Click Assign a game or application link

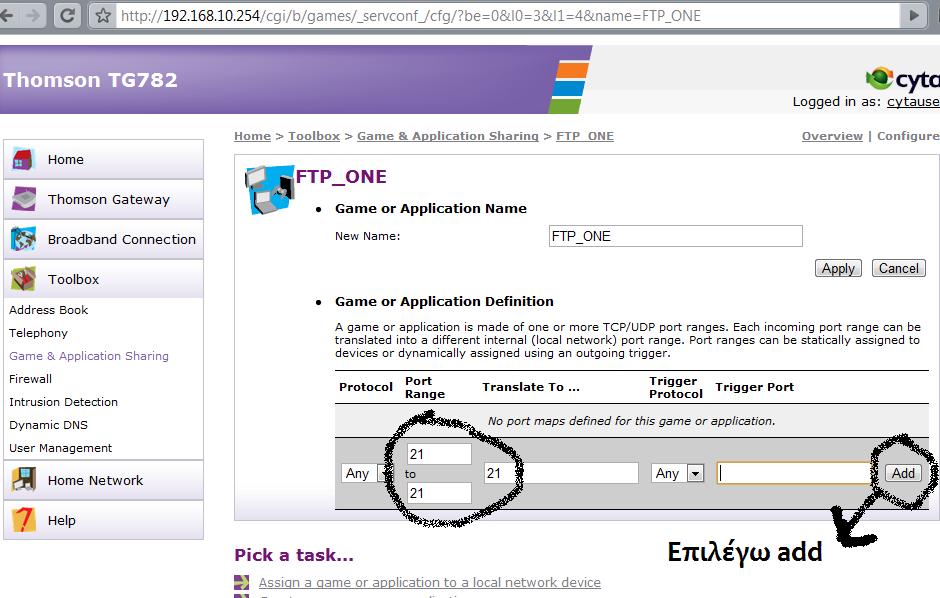(x=430, y=582)
